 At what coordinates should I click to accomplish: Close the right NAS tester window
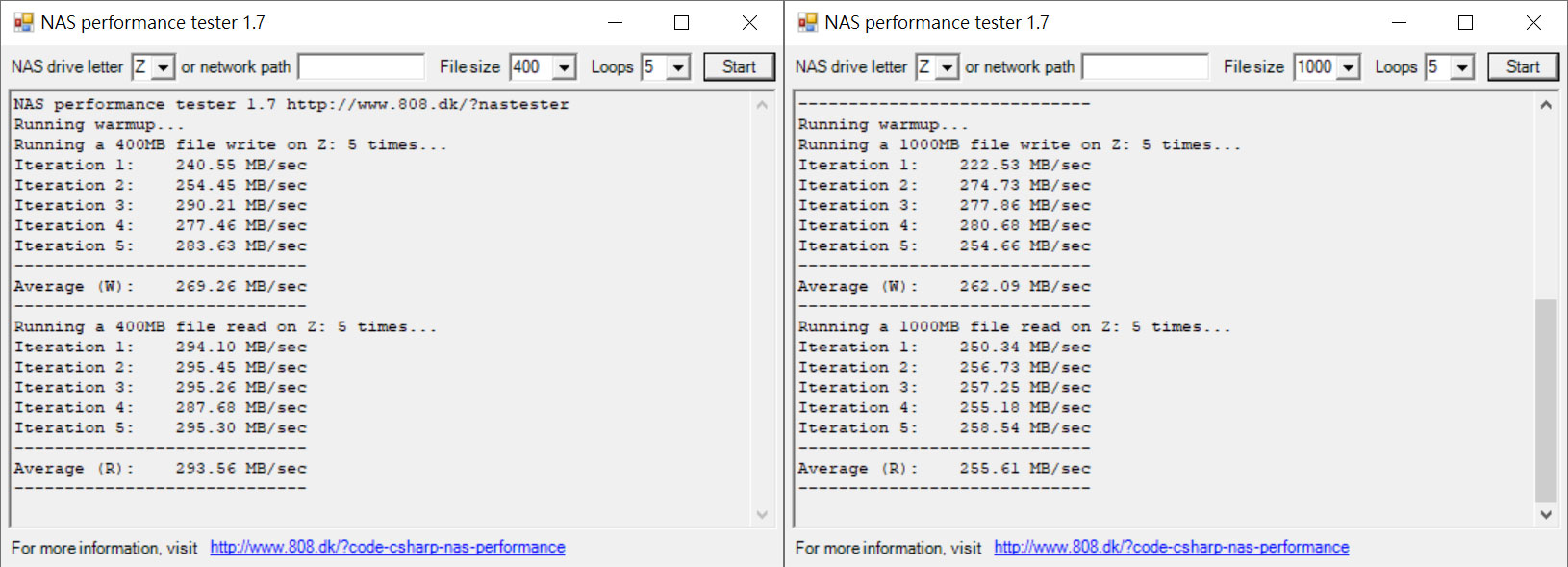coord(1533,22)
